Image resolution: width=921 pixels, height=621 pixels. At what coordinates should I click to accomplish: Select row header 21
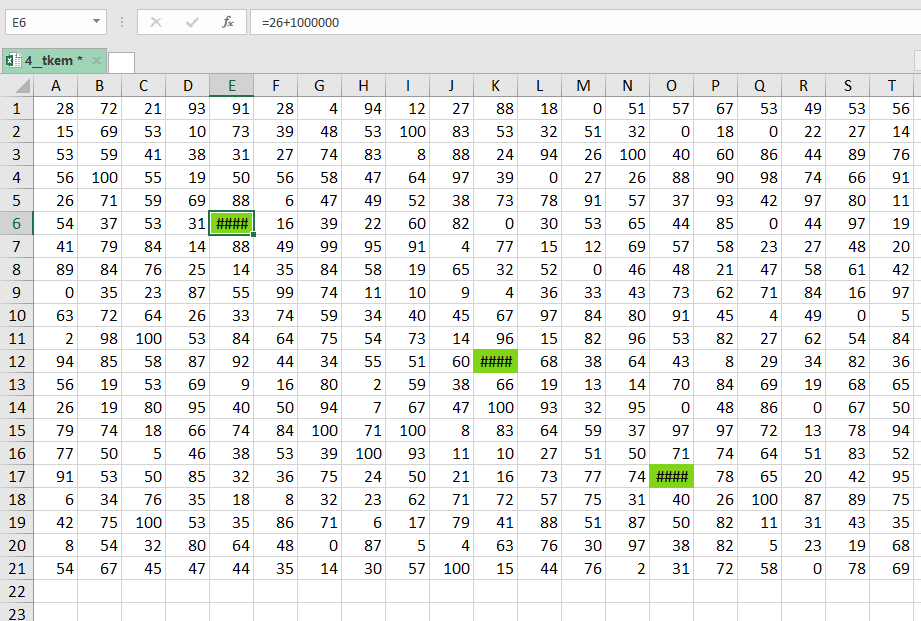pyautogui.click(x=16, y=568)
